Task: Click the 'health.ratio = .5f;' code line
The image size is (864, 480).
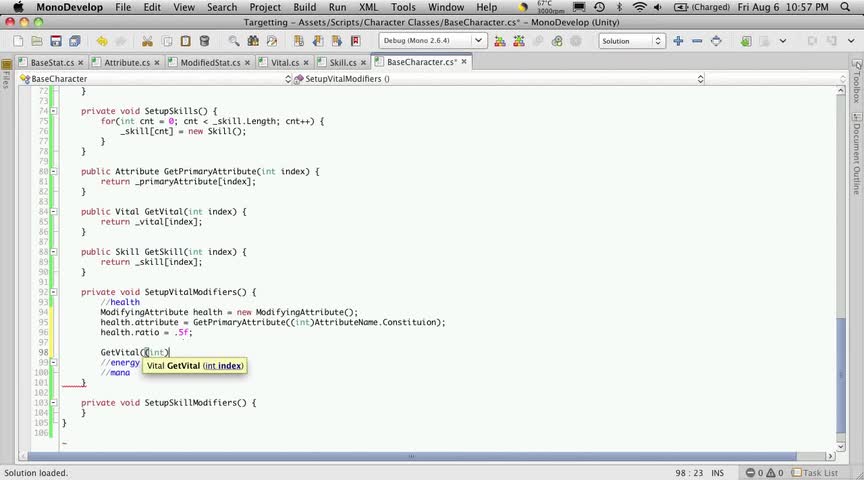Action: pos(146,332)
